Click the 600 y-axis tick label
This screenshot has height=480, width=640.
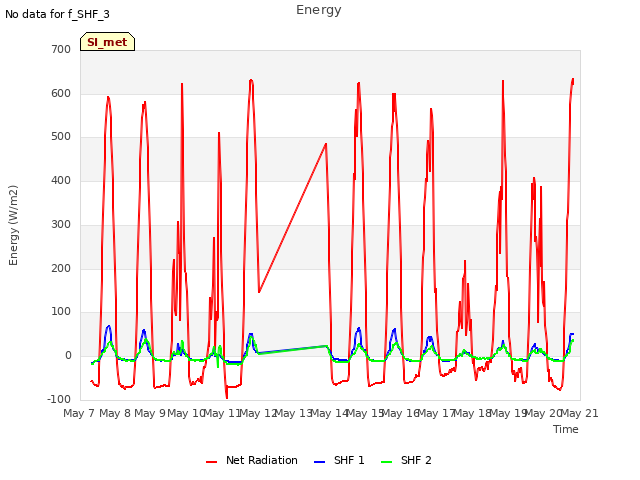pyautogui.click(x=61, y=93)
